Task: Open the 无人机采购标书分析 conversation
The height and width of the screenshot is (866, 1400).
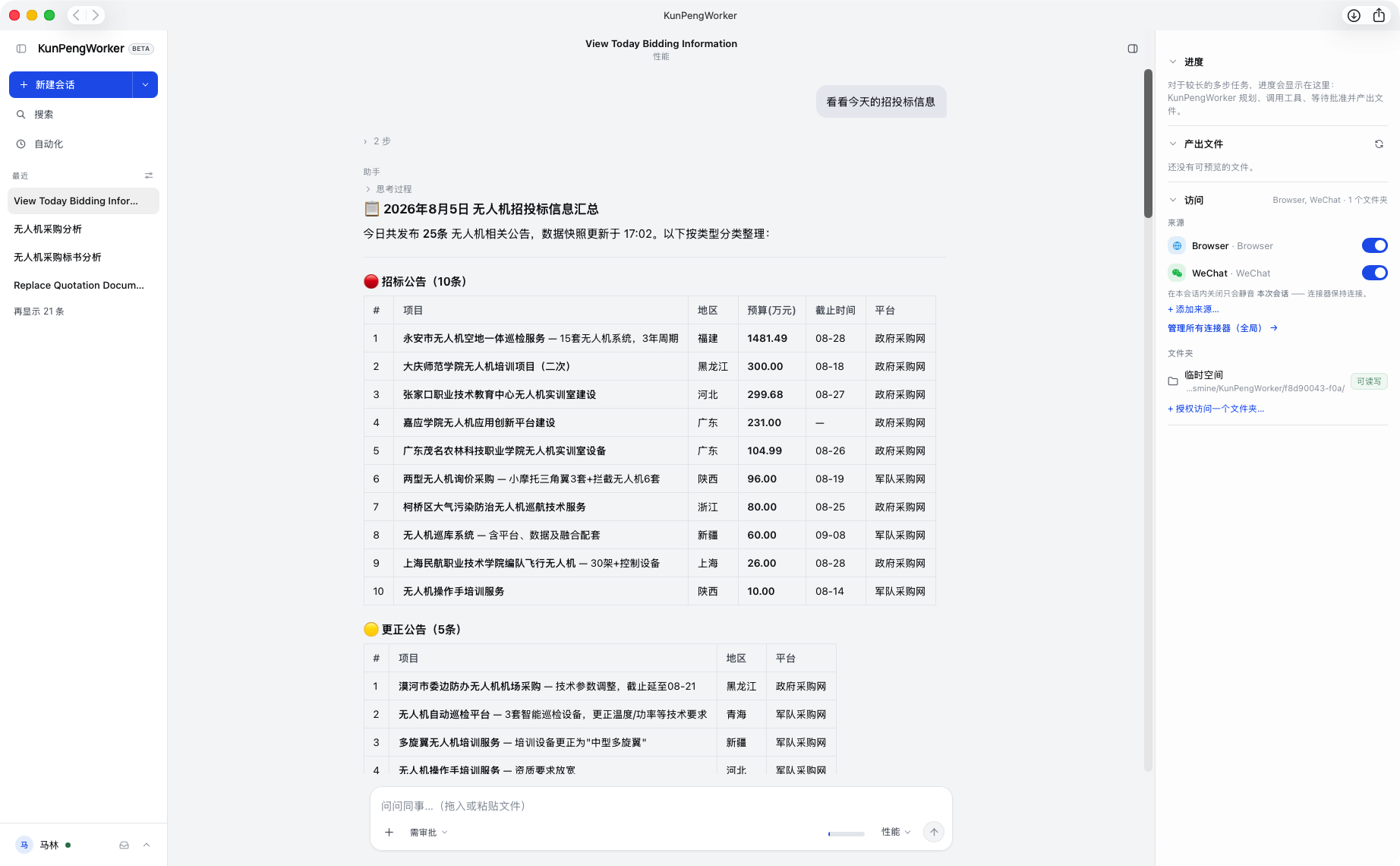Action: (84, 258)
